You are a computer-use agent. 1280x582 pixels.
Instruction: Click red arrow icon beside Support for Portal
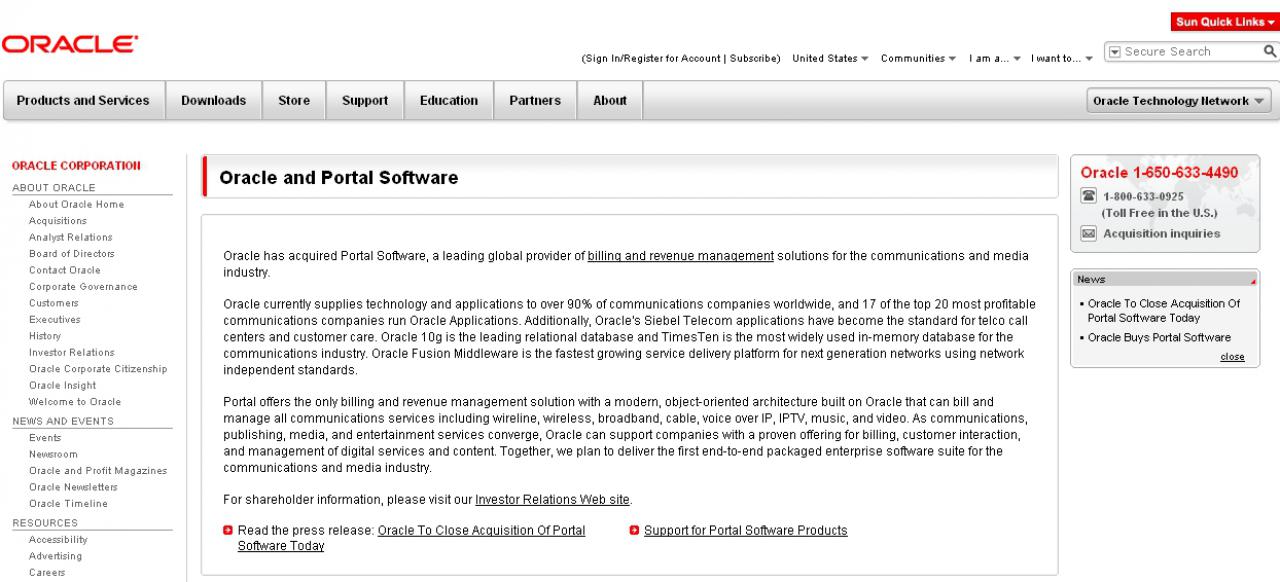click(x=635, y=531)
